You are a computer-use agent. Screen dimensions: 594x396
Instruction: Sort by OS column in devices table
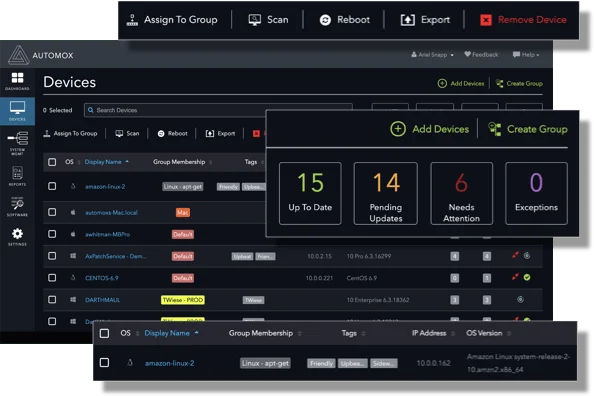click(72, 162)
